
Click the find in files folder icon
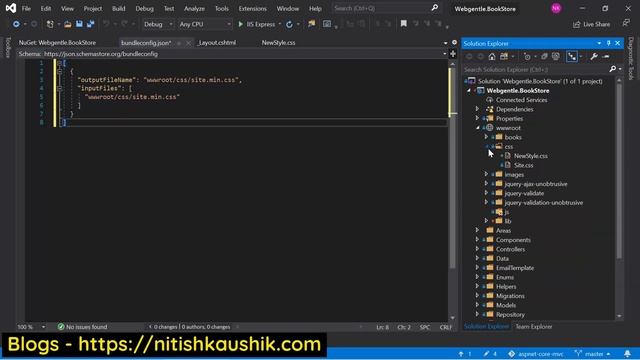tap(311, 24)
